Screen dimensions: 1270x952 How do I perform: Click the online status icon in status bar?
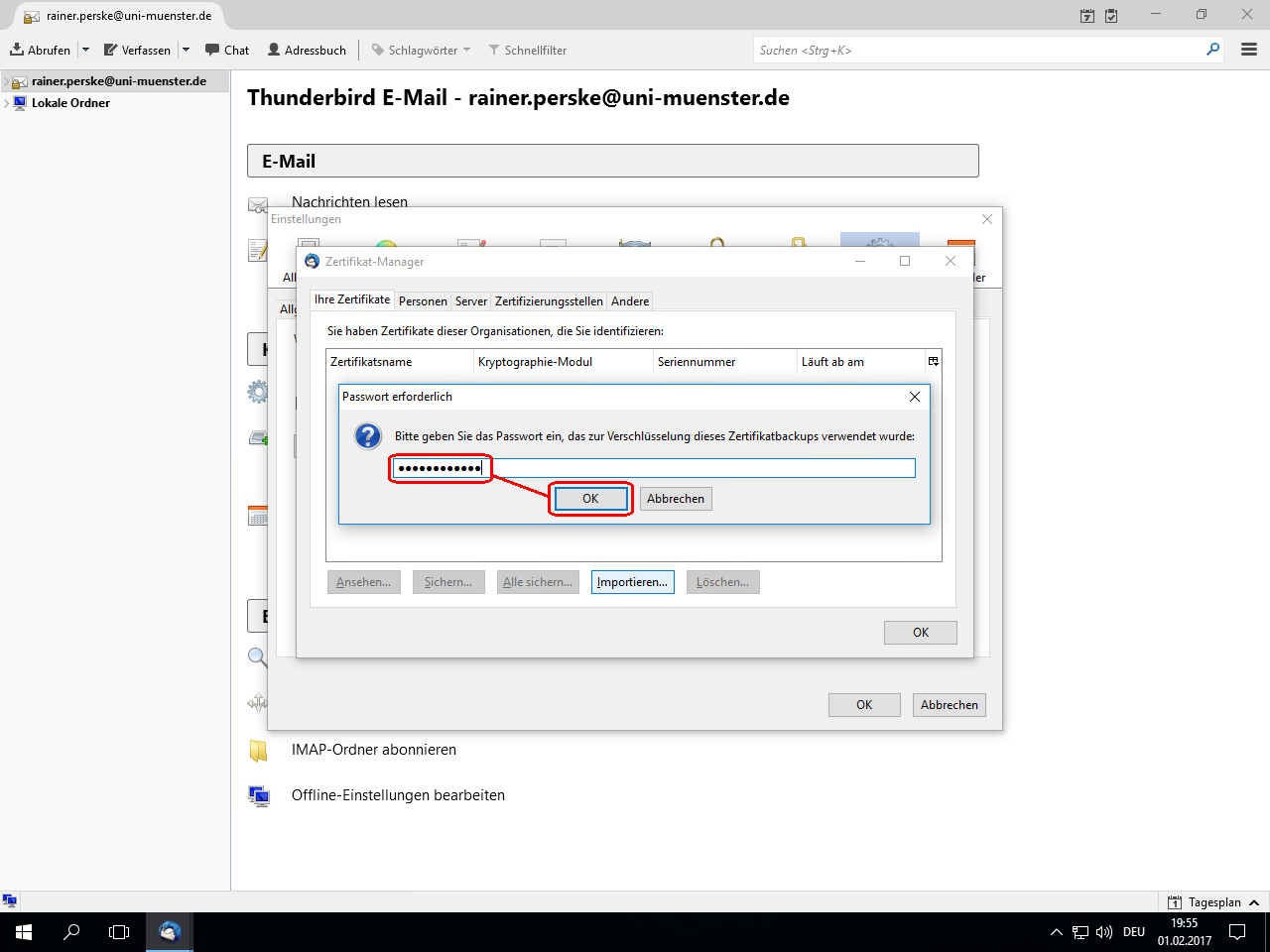pos(10,900)
